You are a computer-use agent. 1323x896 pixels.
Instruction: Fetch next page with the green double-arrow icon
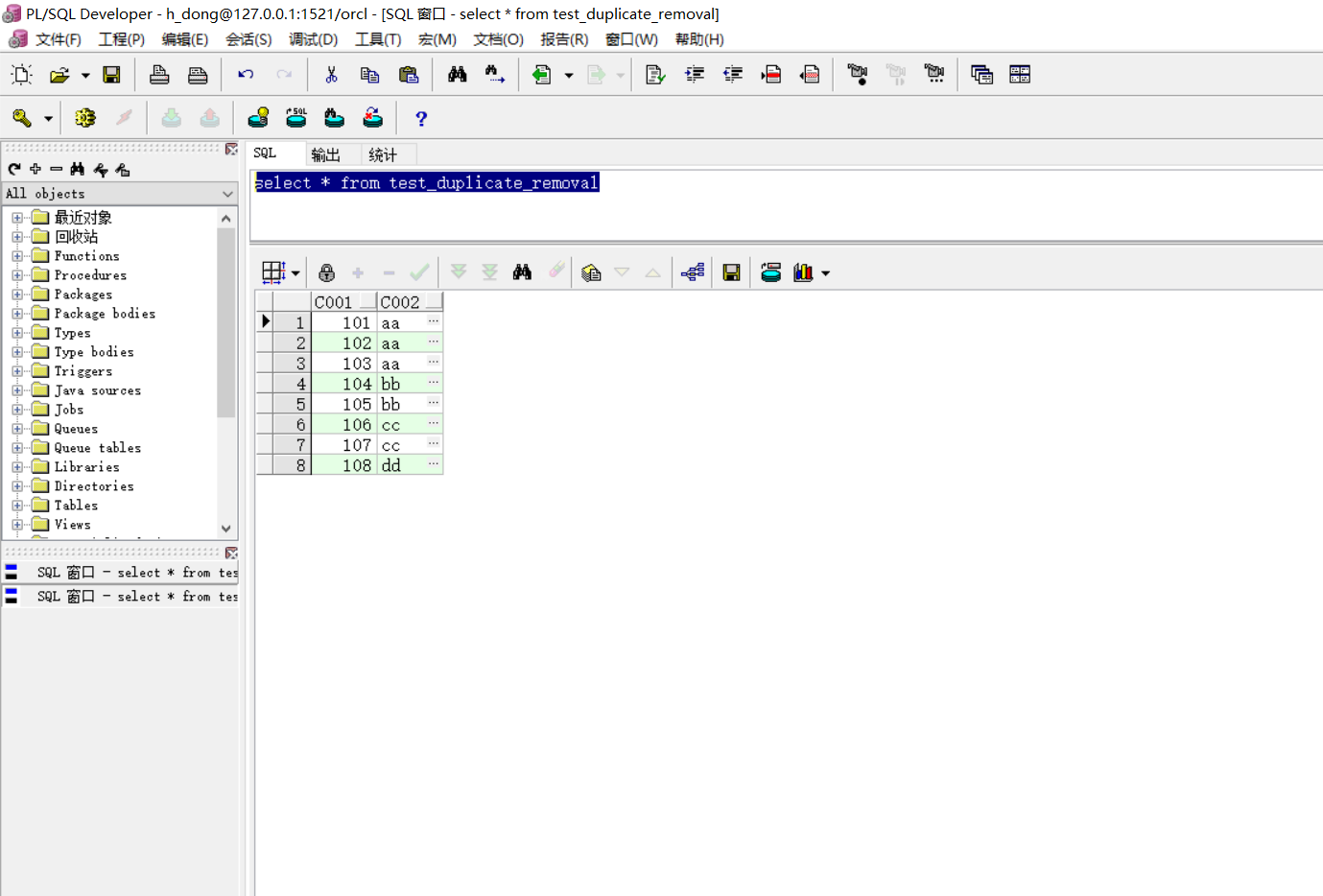(x=459, y=272)
